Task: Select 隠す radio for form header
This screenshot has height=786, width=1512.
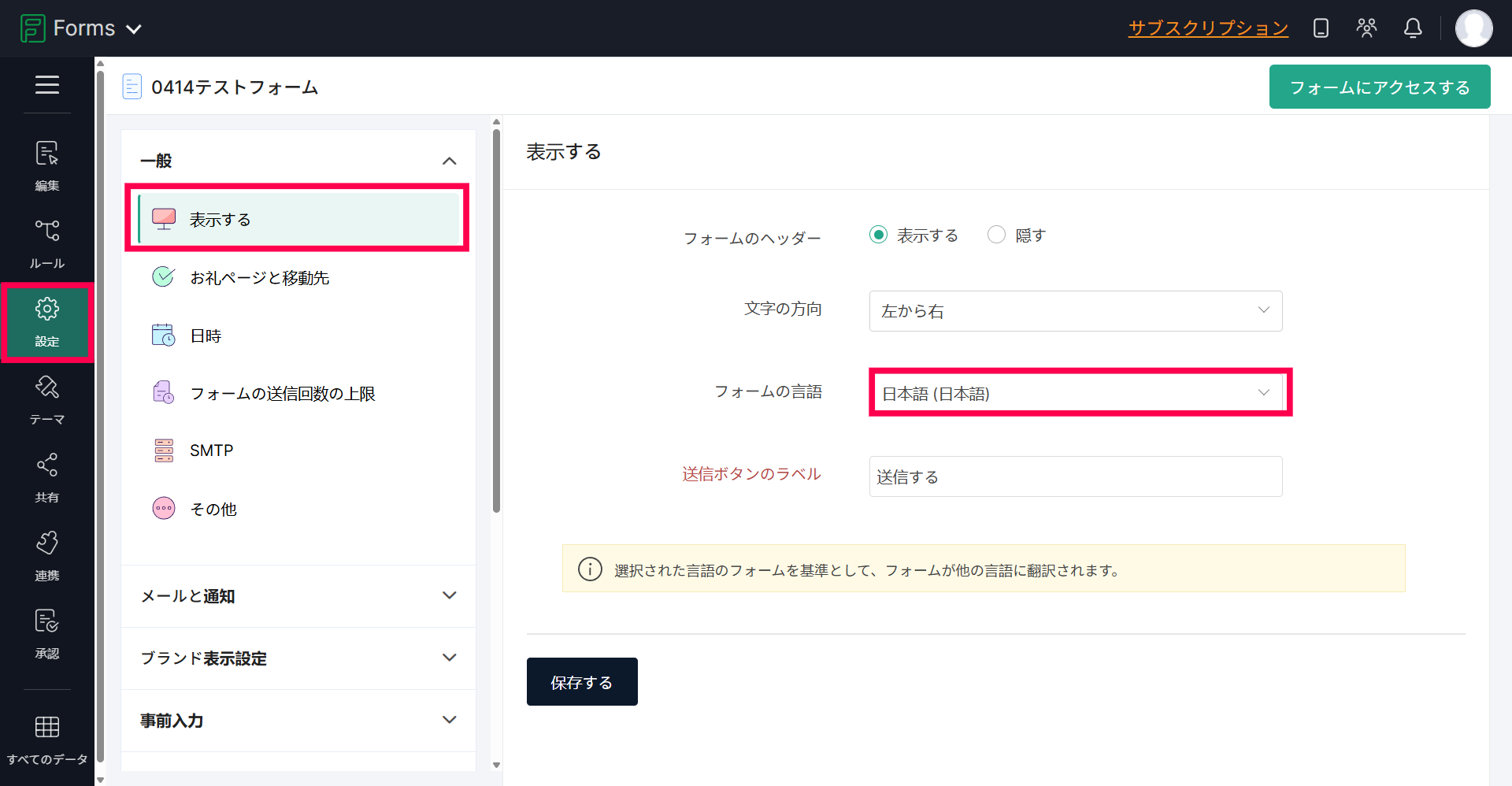Action: (996, 235)
